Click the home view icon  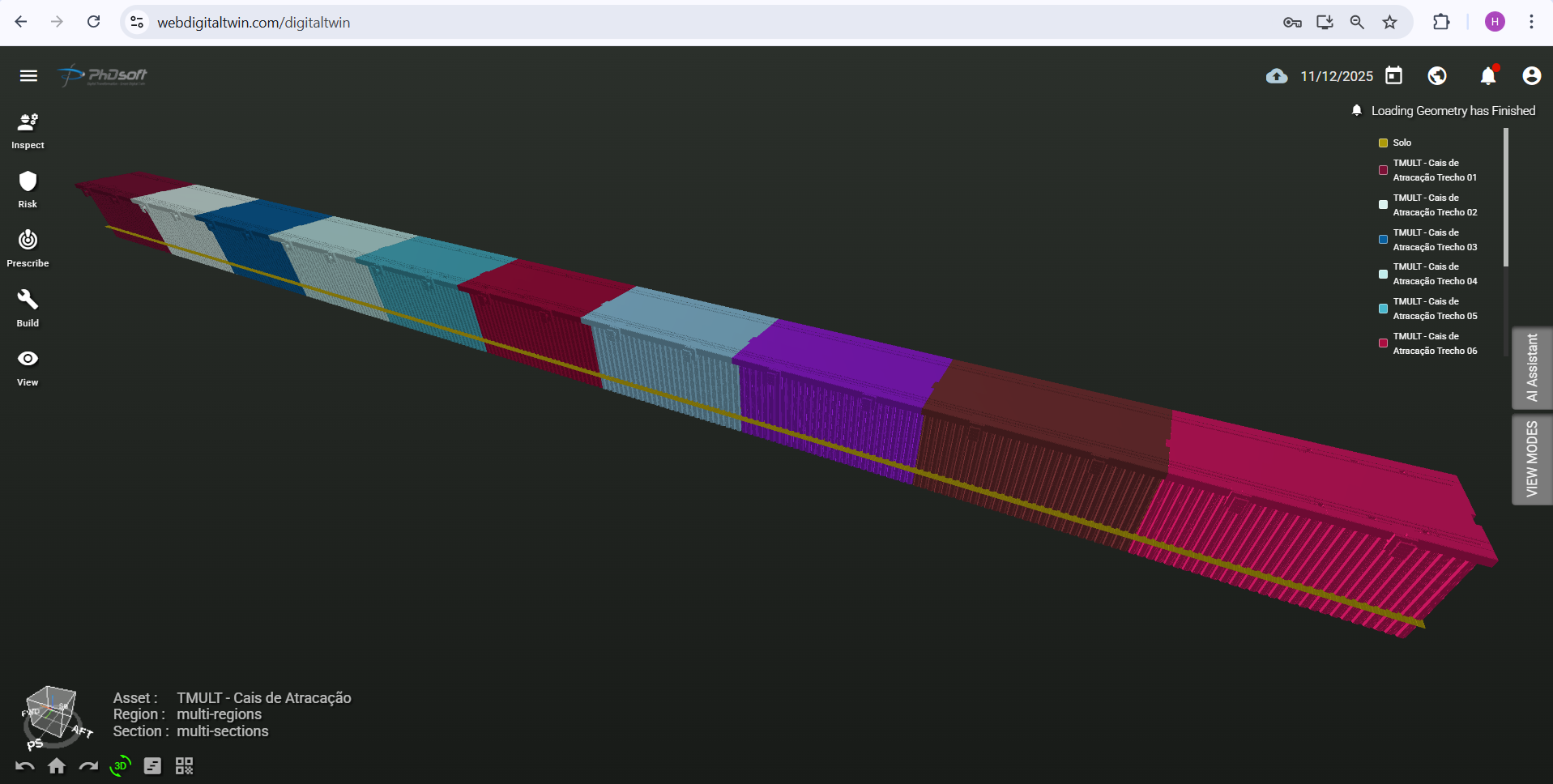57,765
